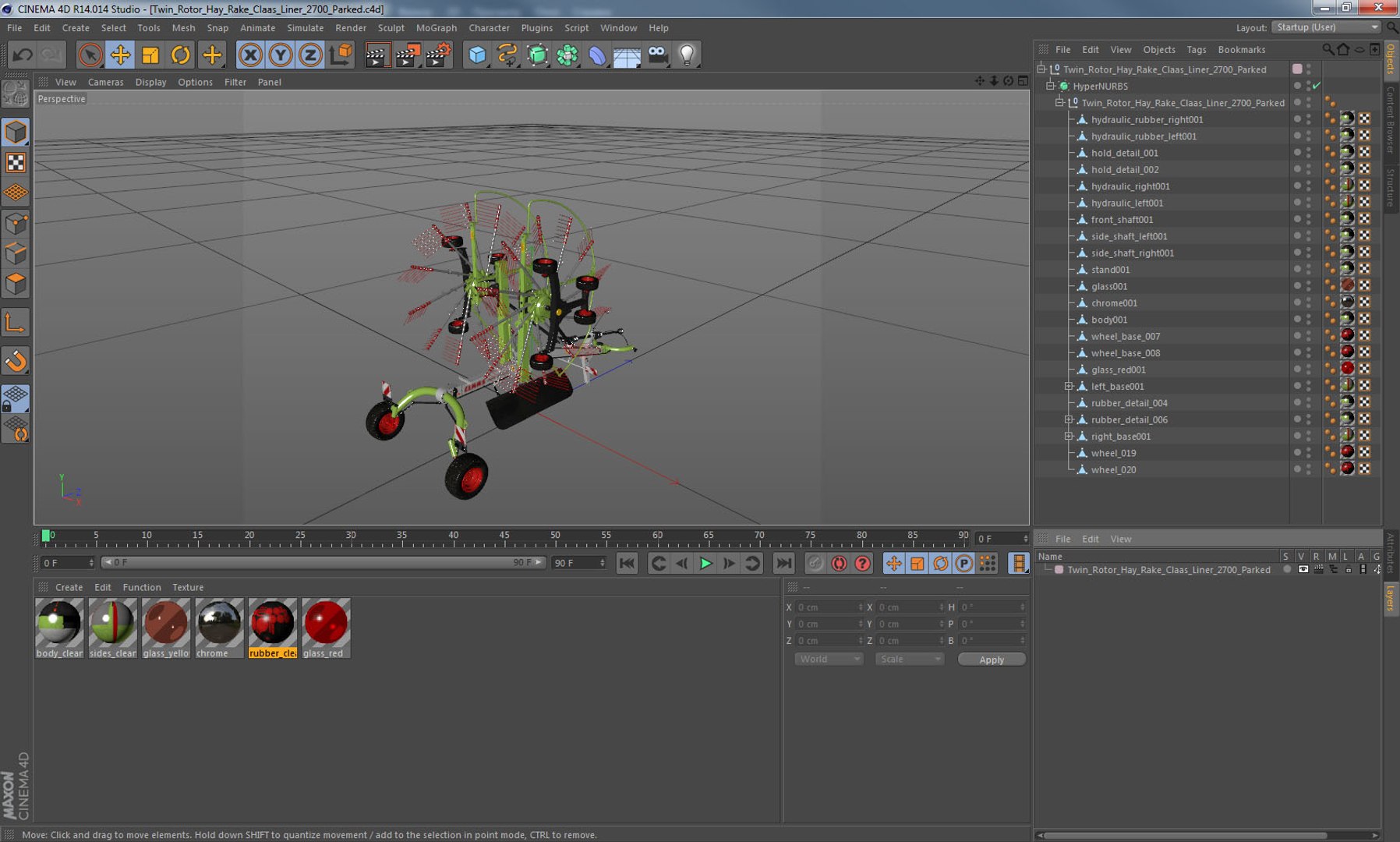Select the stand001 object
Screen dimensions: 1400x842
pos(1110,270)
